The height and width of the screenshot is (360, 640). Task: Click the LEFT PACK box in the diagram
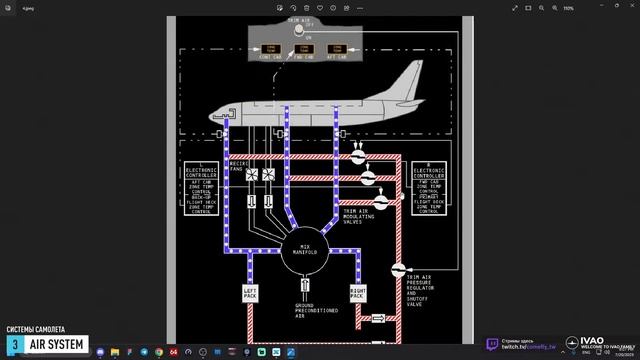click(x=250, y=293)
